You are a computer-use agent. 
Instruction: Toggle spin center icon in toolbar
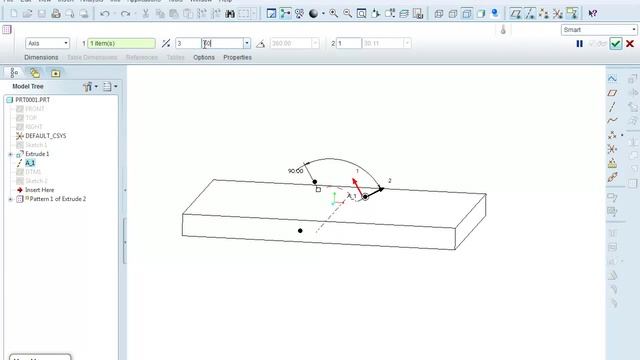coord(285,13)
